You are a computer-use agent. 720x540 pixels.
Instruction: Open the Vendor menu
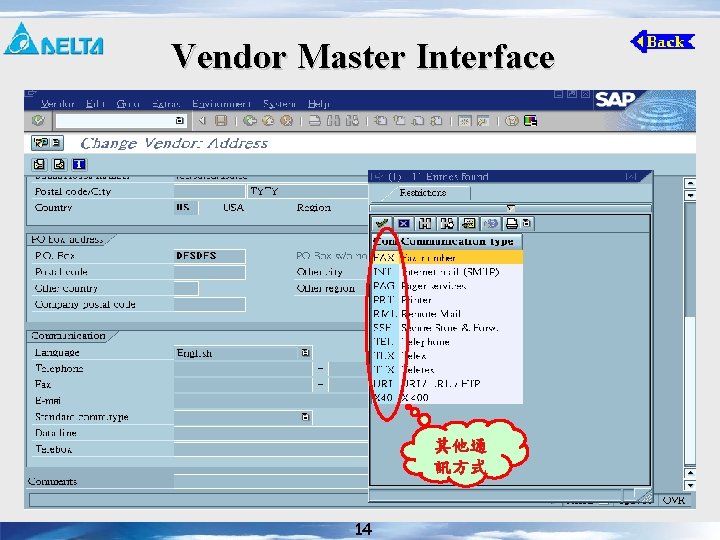click(x=58, y=104)
